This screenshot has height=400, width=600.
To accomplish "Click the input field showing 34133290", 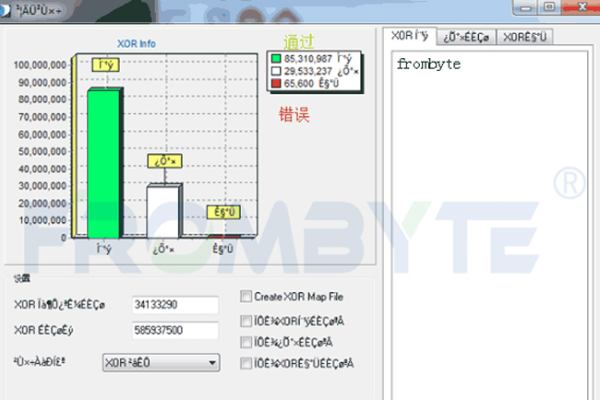I will (x=174, y=304).
